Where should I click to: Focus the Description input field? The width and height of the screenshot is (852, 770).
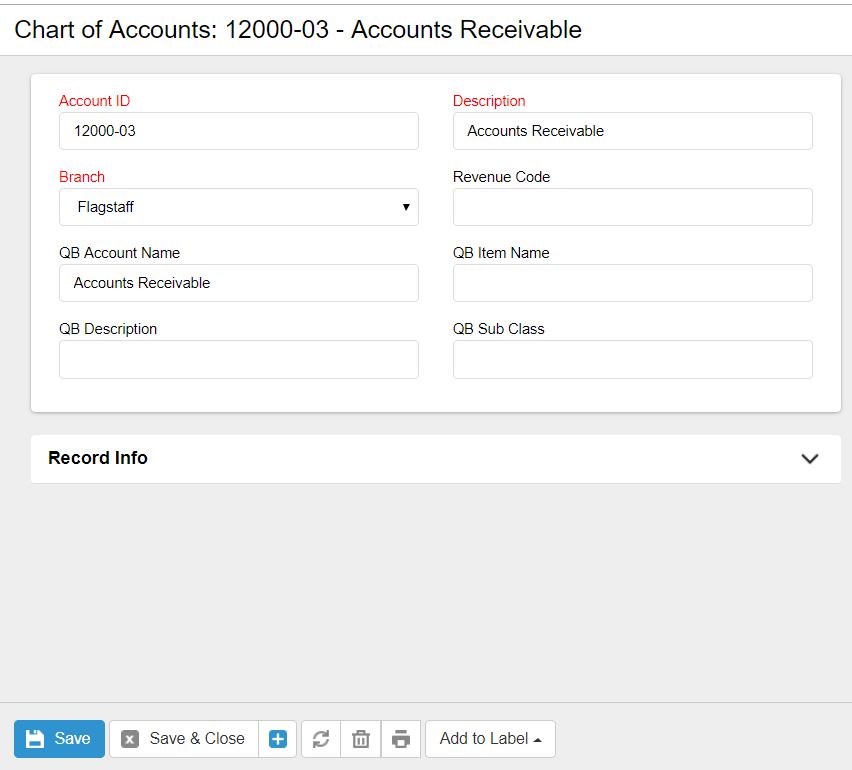632,131
